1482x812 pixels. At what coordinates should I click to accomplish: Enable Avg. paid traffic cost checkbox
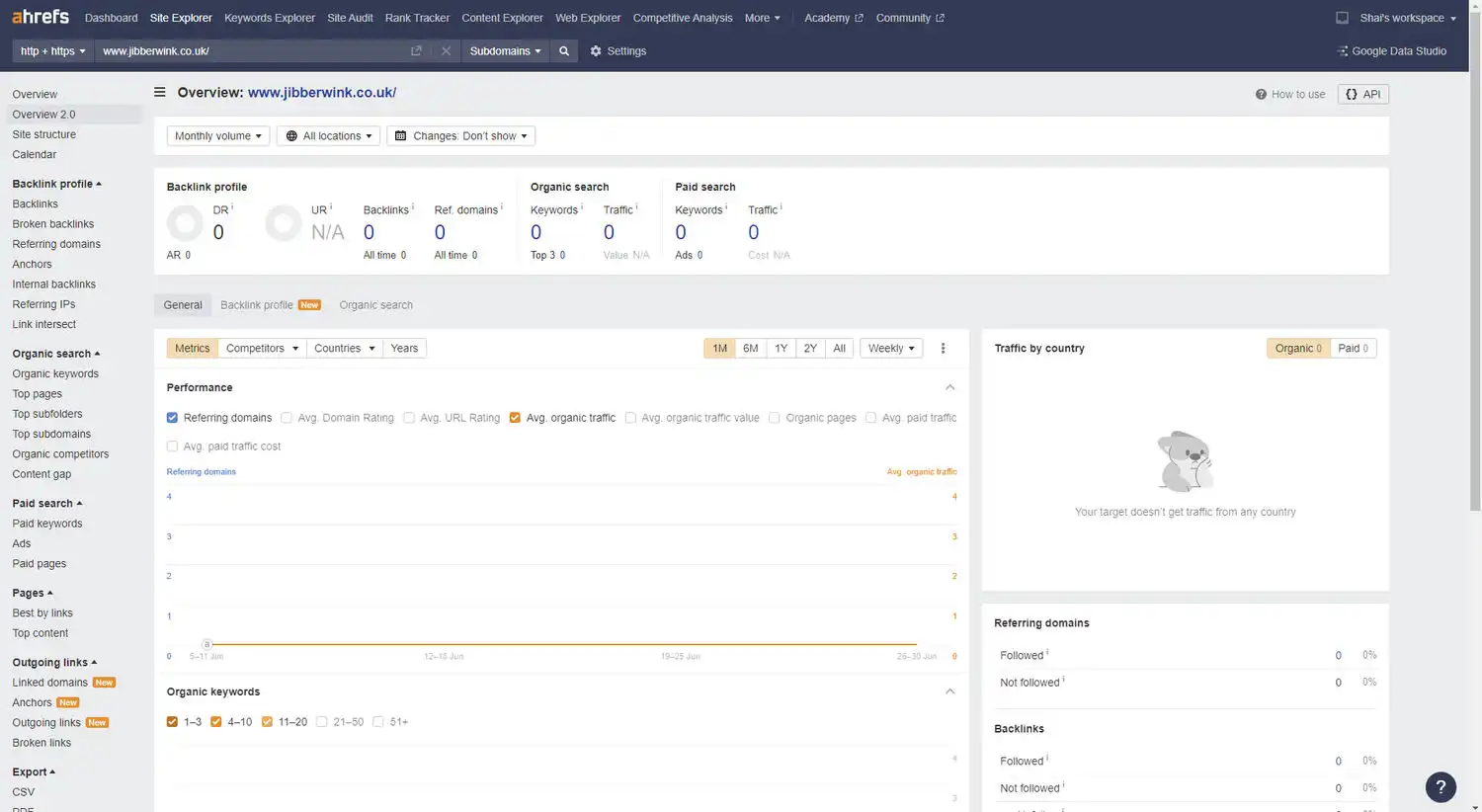tap(172, 447)
